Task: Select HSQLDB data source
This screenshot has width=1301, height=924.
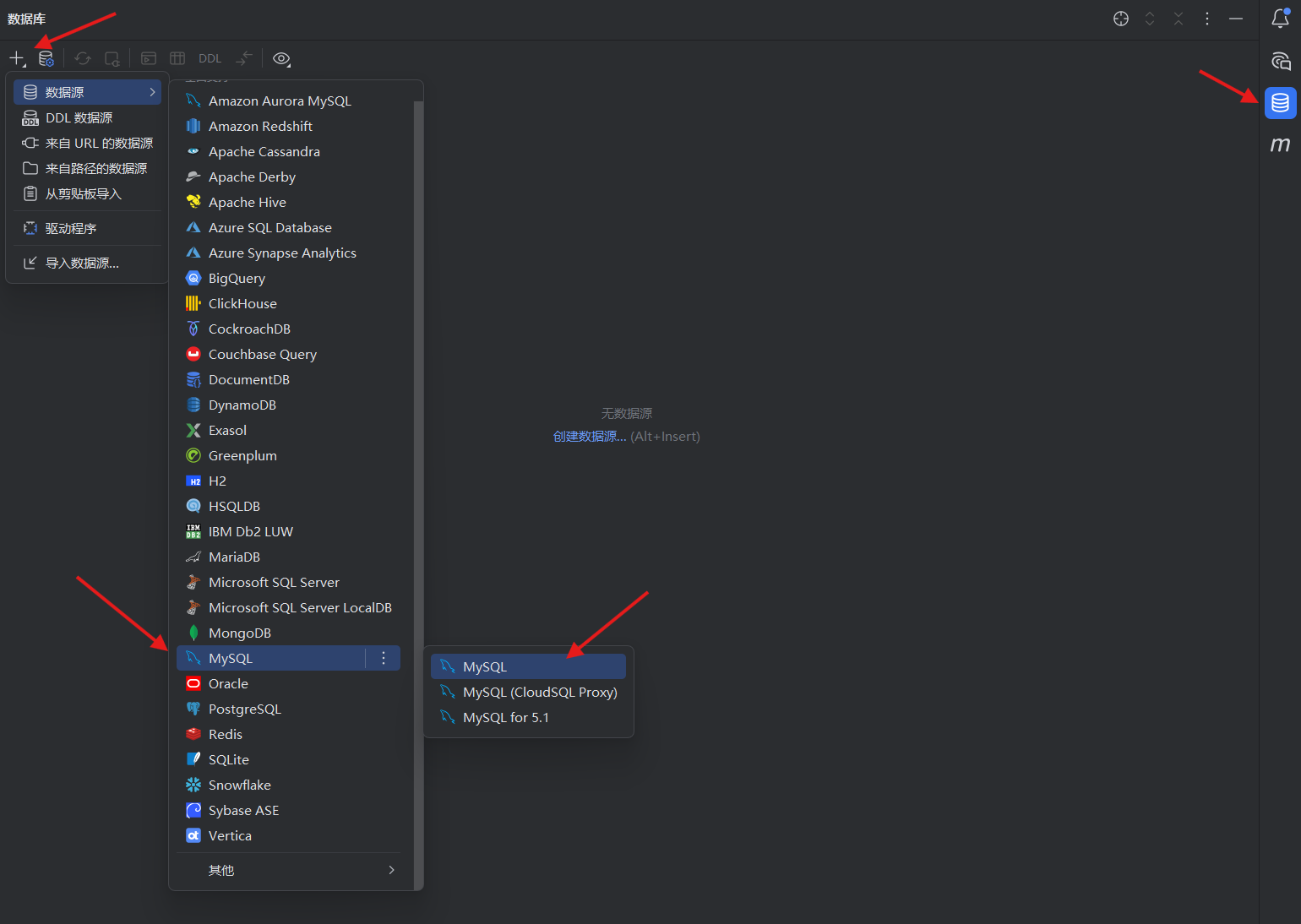Action: pos(288,506)
